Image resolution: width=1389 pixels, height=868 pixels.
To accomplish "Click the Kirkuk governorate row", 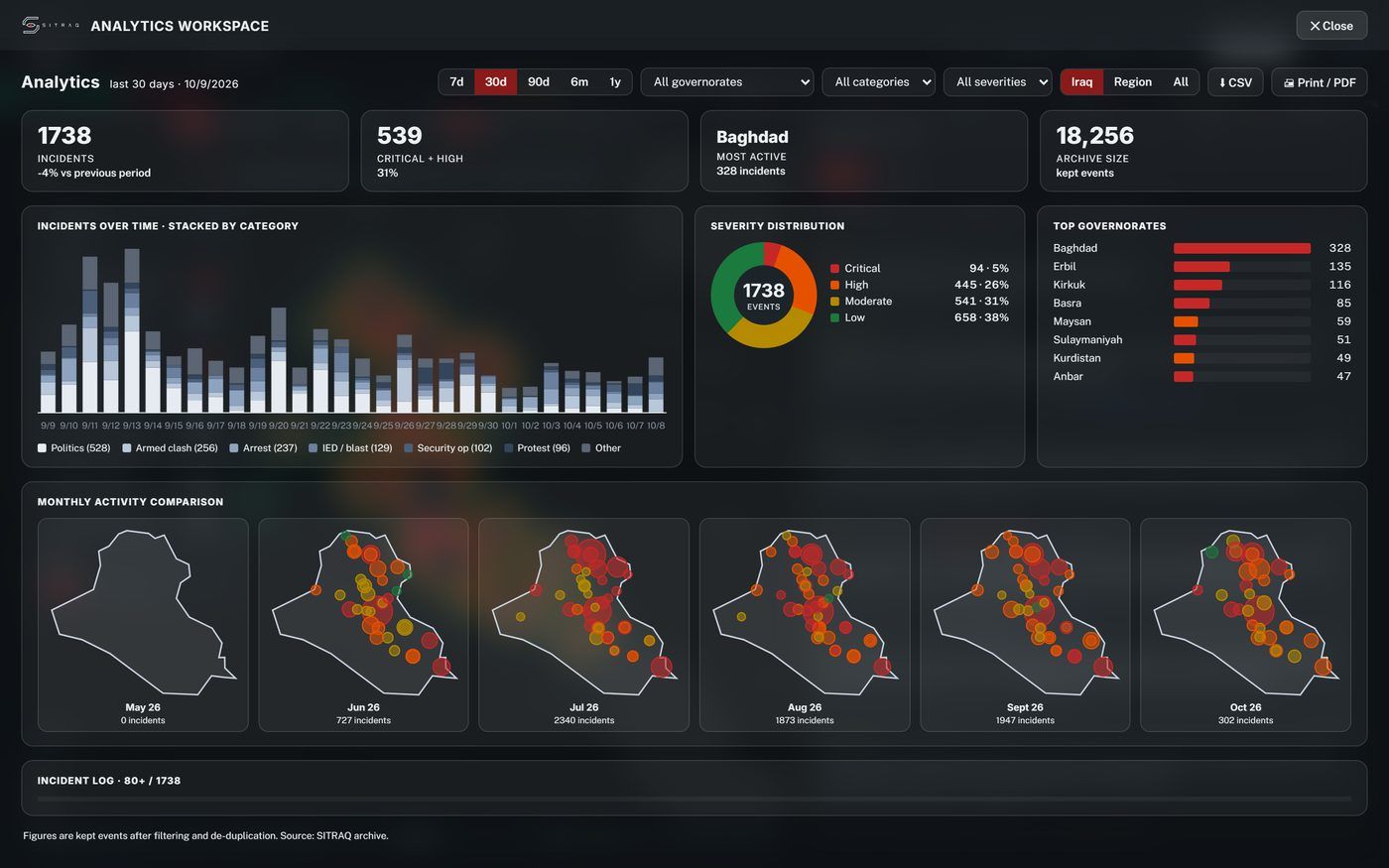I will click(x=1202, y=285).
